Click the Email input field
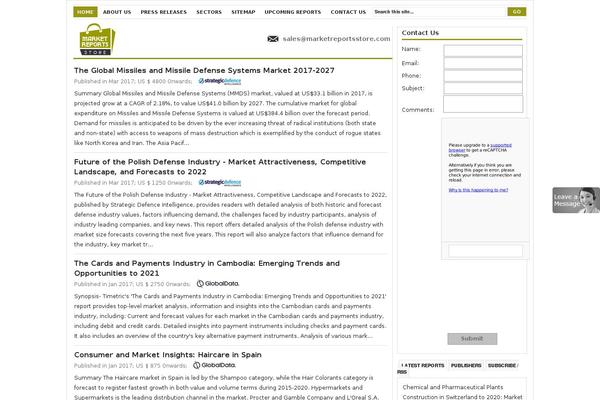600x400 pixels. pos(483,63)
